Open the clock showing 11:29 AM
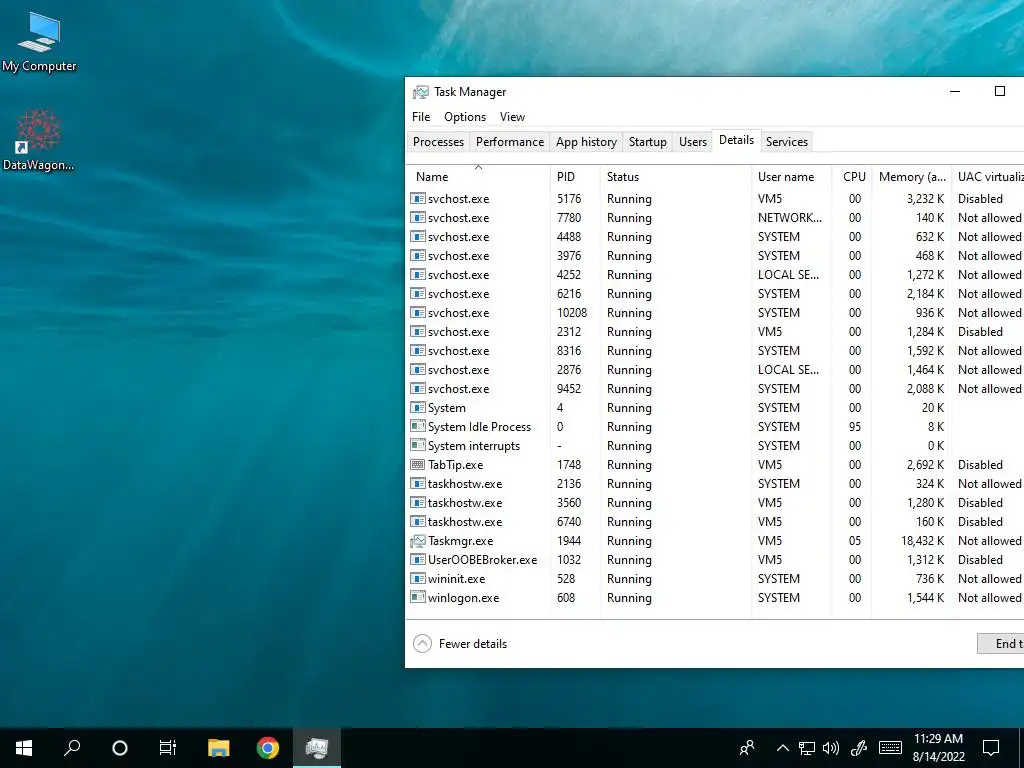 click(938, 739)
